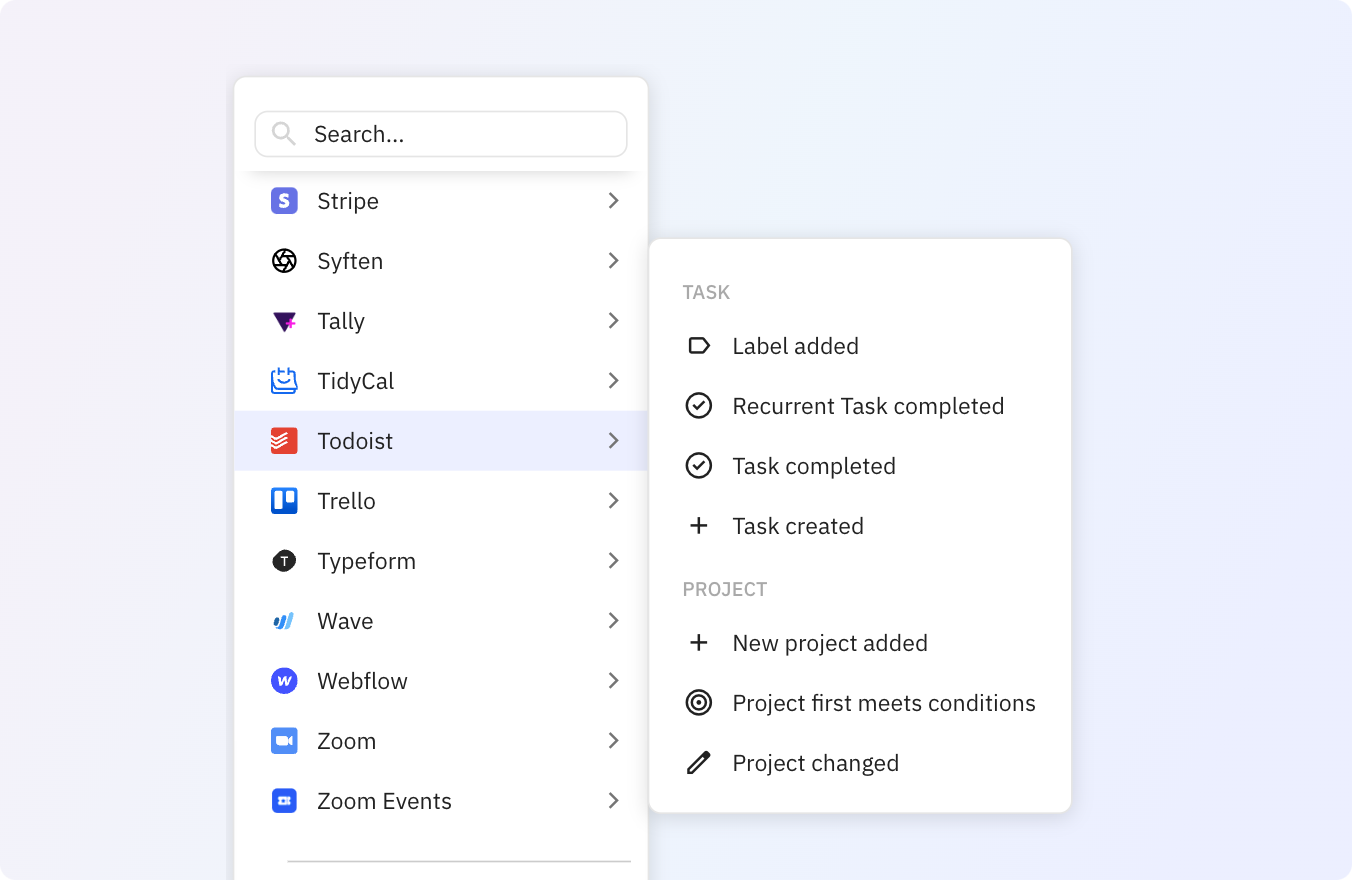Open the Typeform submenu arrow
1352x880 pixels.
click(x=613, y=561)
